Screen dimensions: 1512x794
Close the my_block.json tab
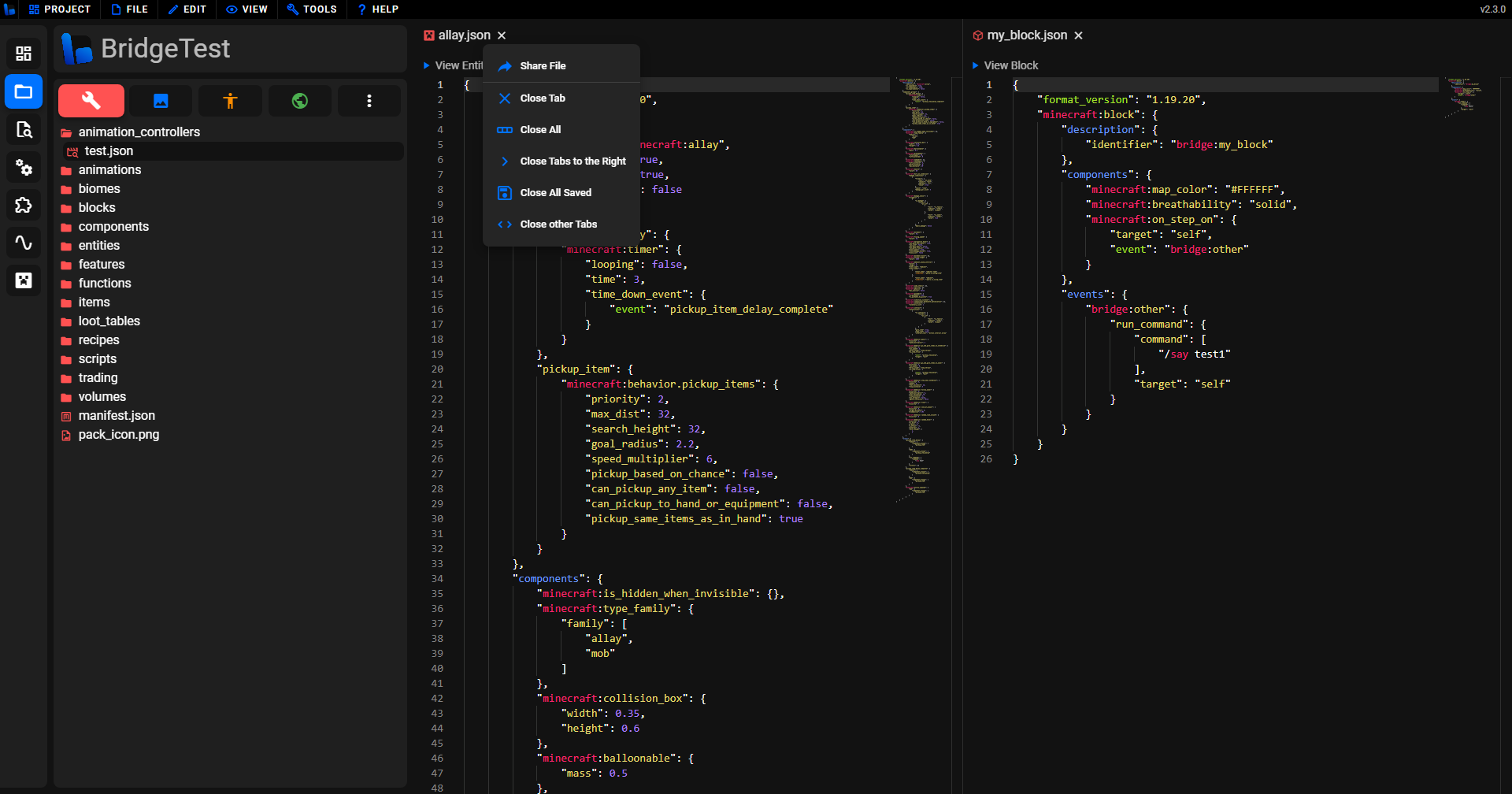(x=1079, y=35)
